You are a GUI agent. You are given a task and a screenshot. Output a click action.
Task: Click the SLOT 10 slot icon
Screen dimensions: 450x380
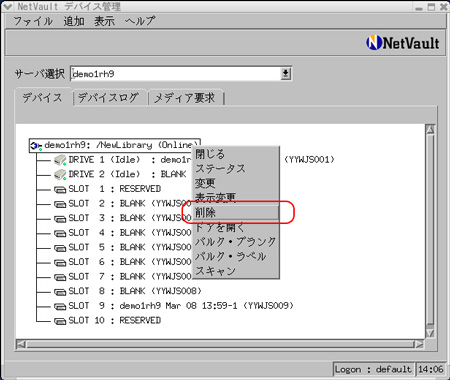(60, 321)
